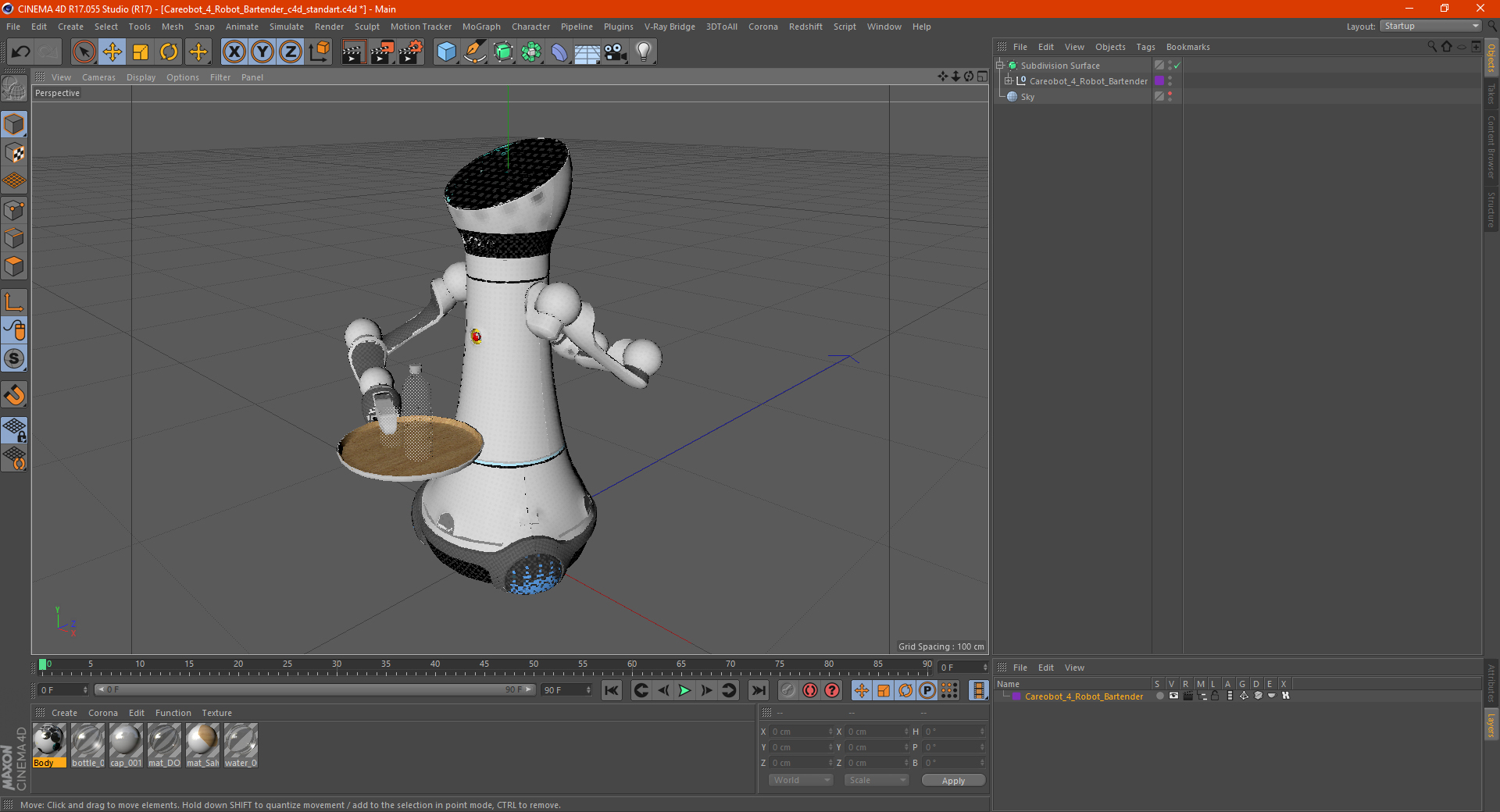Viewport: 1500px width, 812px height.
Task: Open the viewport Display menu
Action: tap(141, 77)
